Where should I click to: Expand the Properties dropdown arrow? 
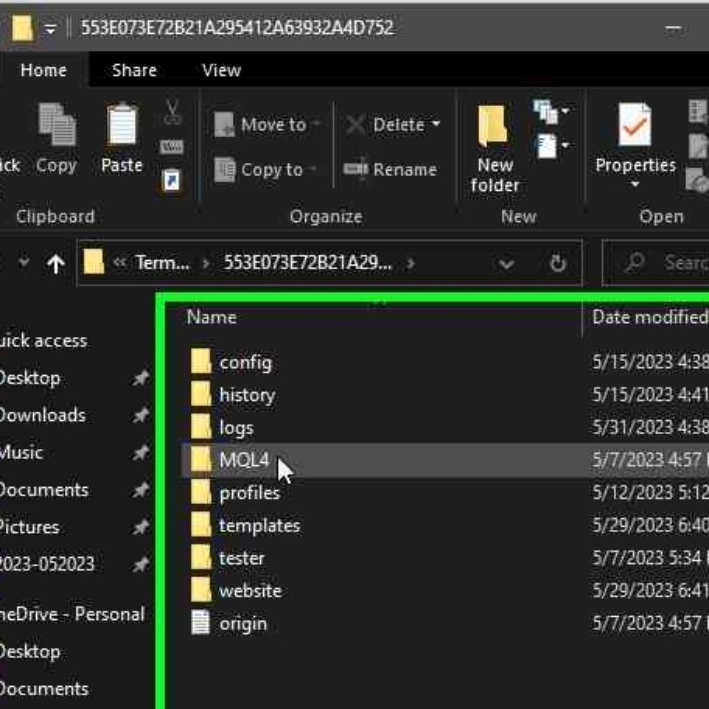click(635, 184)
